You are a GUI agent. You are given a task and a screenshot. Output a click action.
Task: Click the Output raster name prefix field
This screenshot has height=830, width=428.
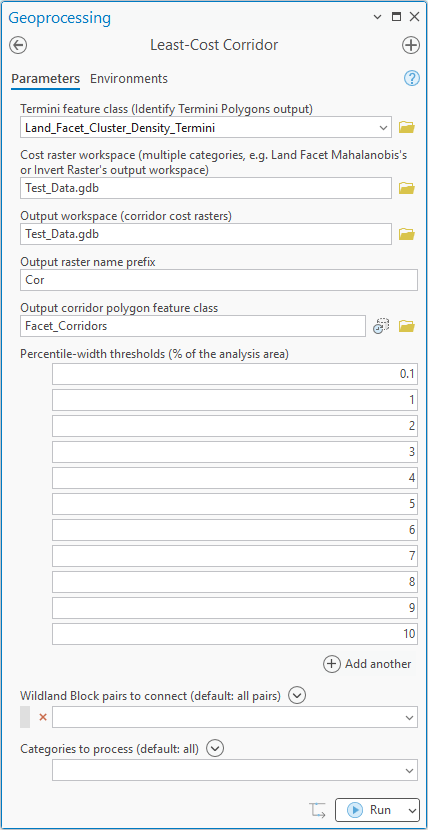click(x=219, y=280)
